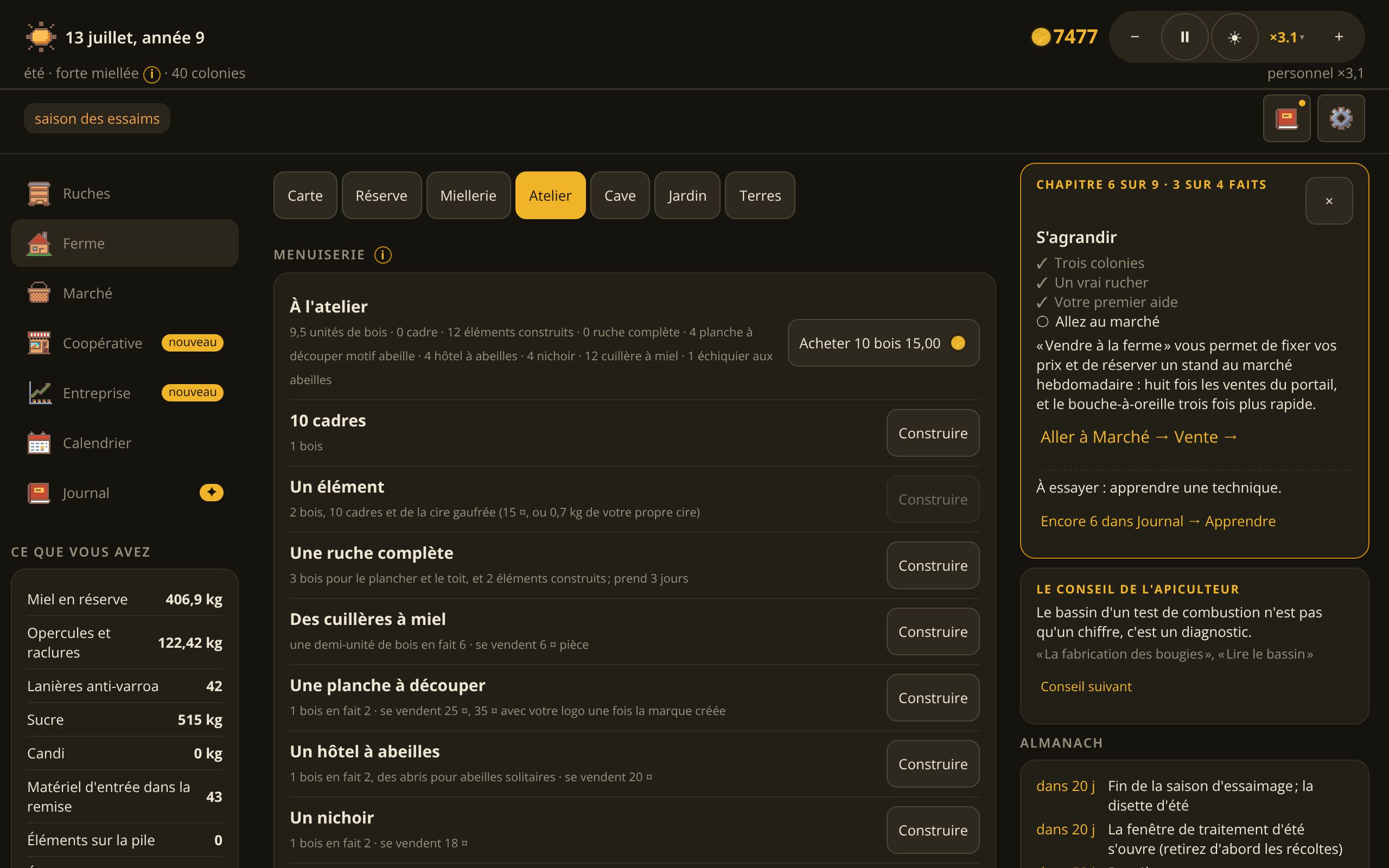Open Marché basket icon in sidebar
Screen dimensions: 1389x868
39,293
